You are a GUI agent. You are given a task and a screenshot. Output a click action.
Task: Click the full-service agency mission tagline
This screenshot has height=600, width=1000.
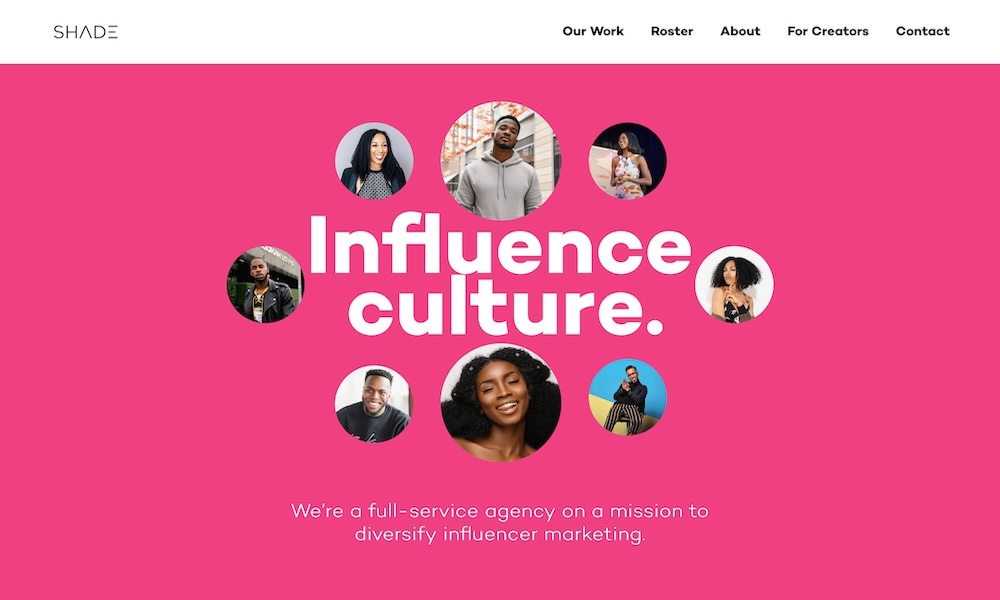(499, 511)
